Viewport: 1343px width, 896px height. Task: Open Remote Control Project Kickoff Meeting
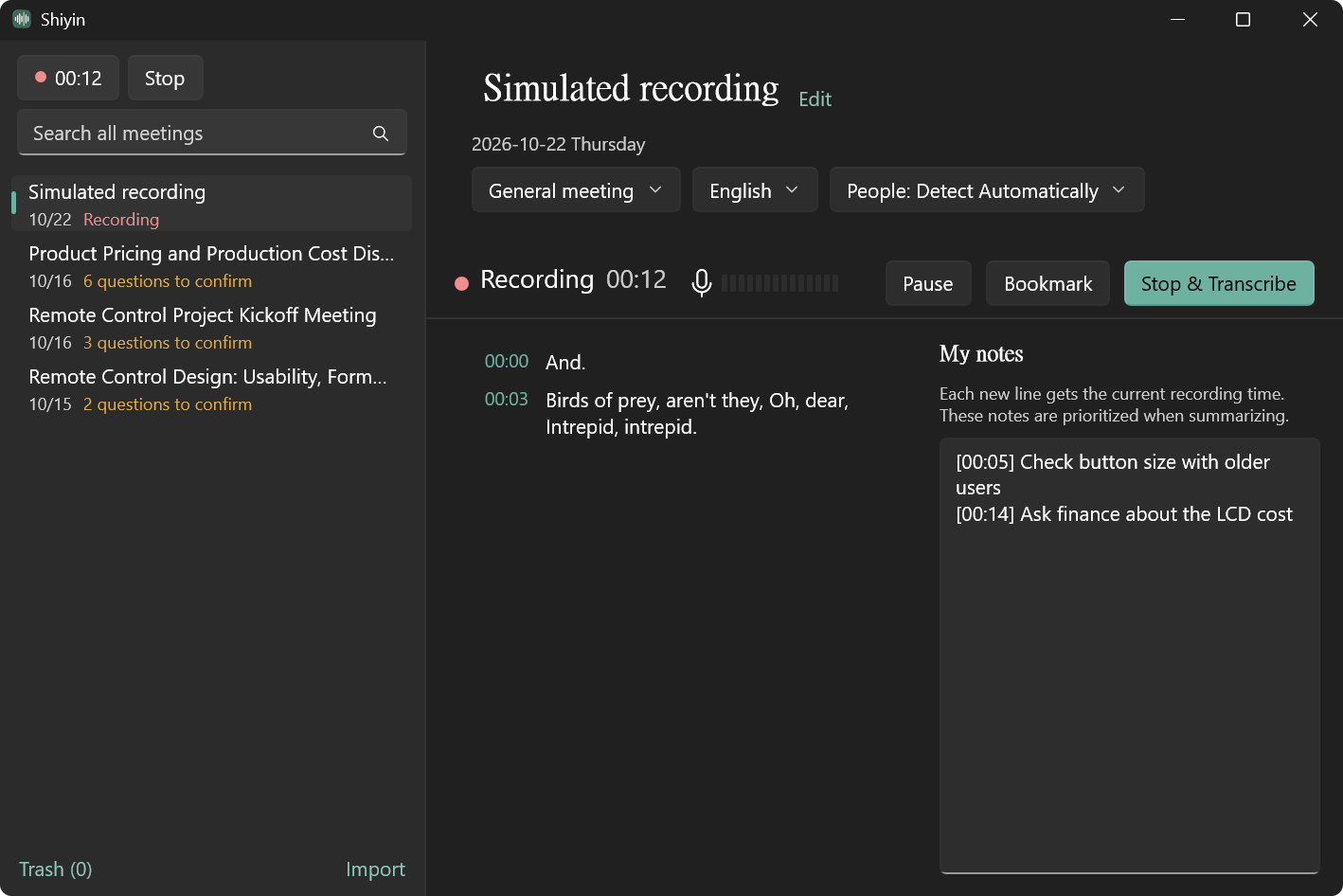[x=211, y=327]
